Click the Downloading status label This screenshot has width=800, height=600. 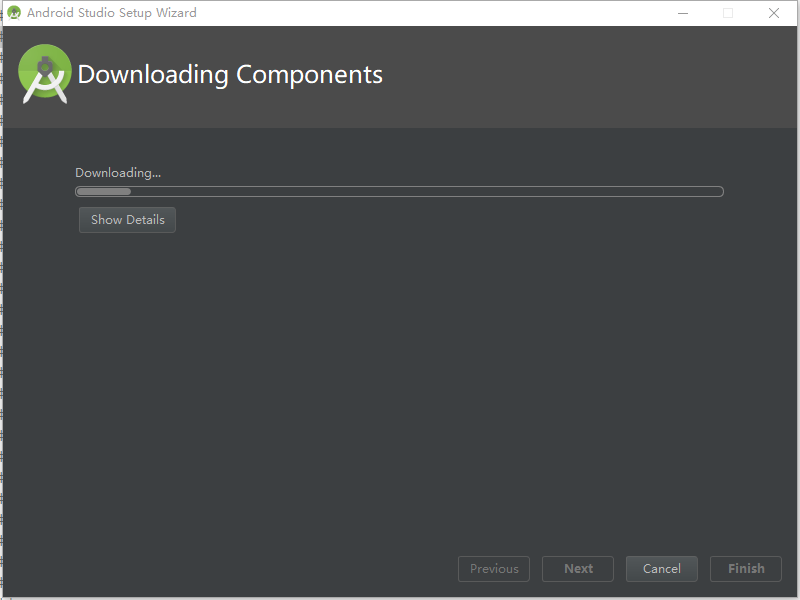pos(117,172)
